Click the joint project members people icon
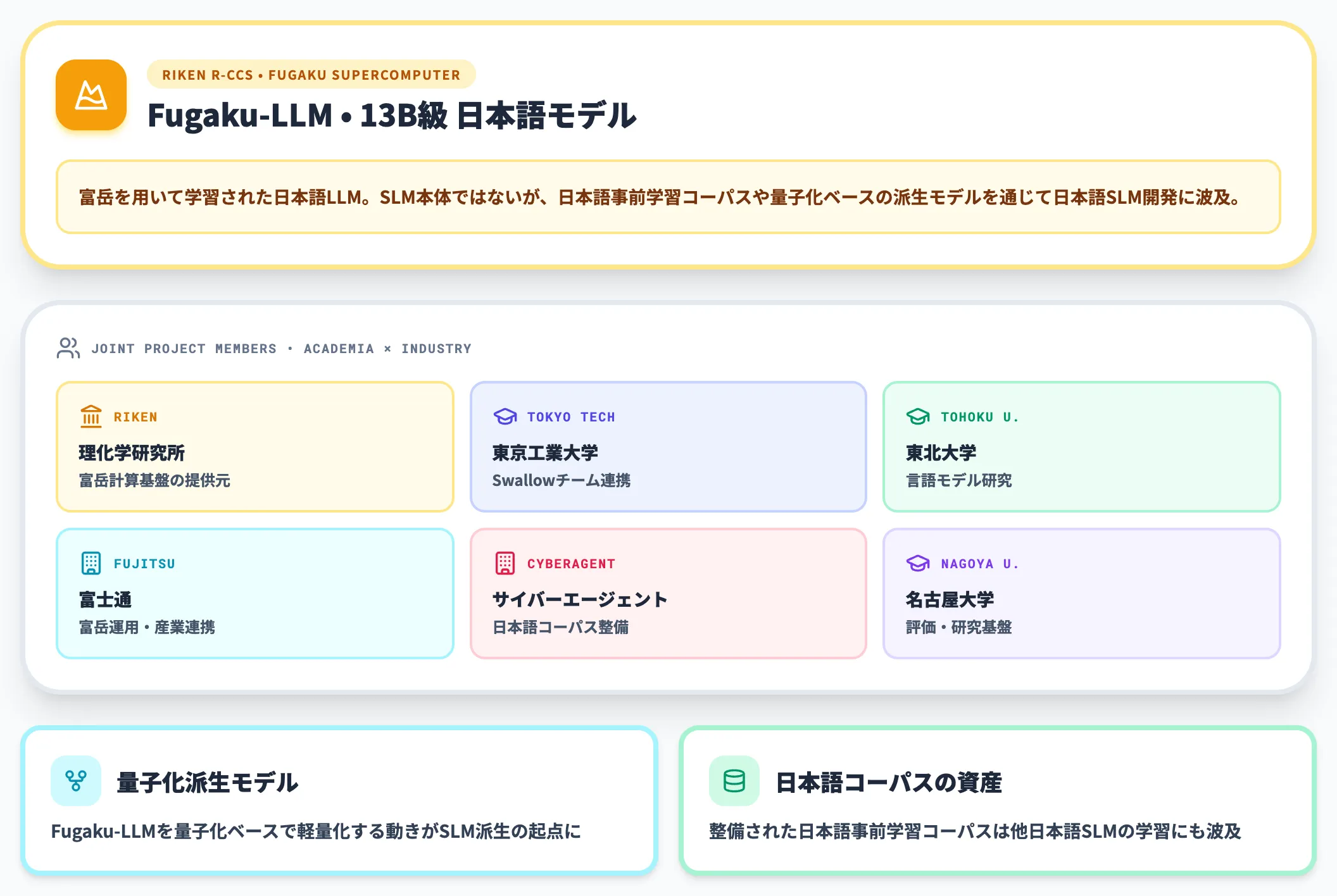1337x896 pixels. click(68, 348)
